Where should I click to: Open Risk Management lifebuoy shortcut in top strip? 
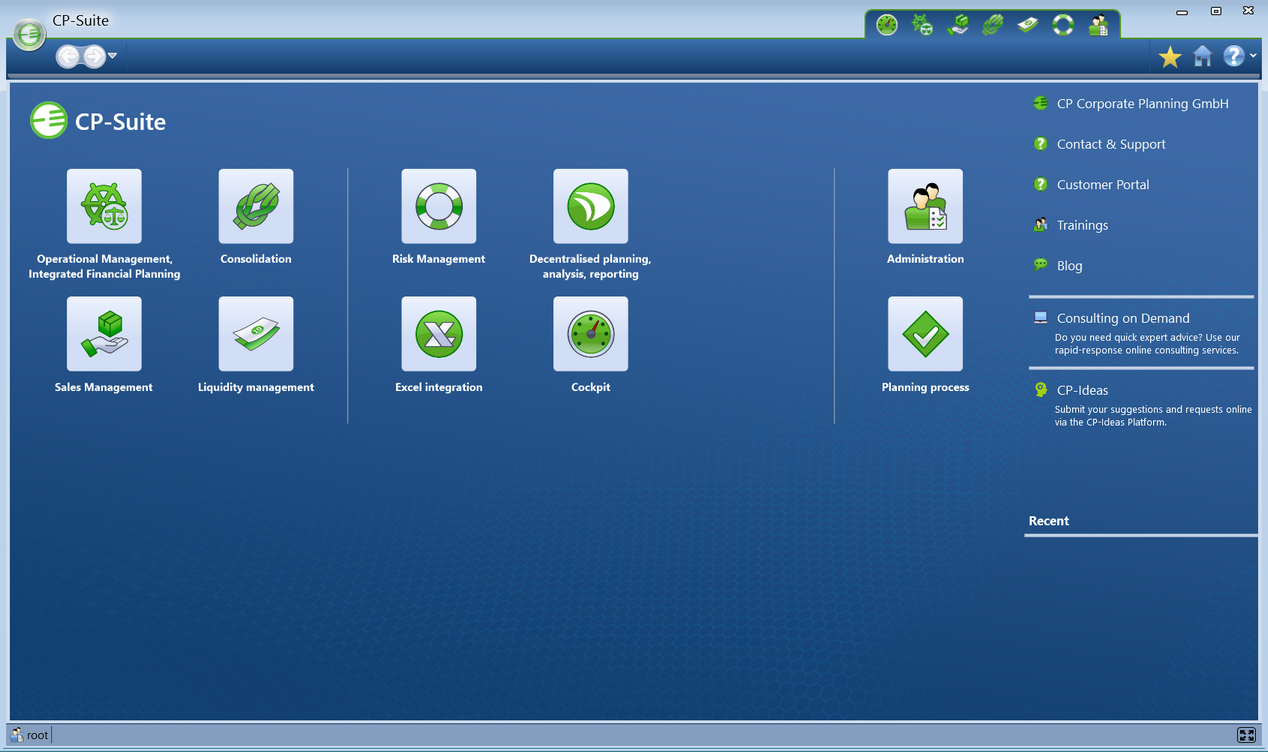point(1063,25)
